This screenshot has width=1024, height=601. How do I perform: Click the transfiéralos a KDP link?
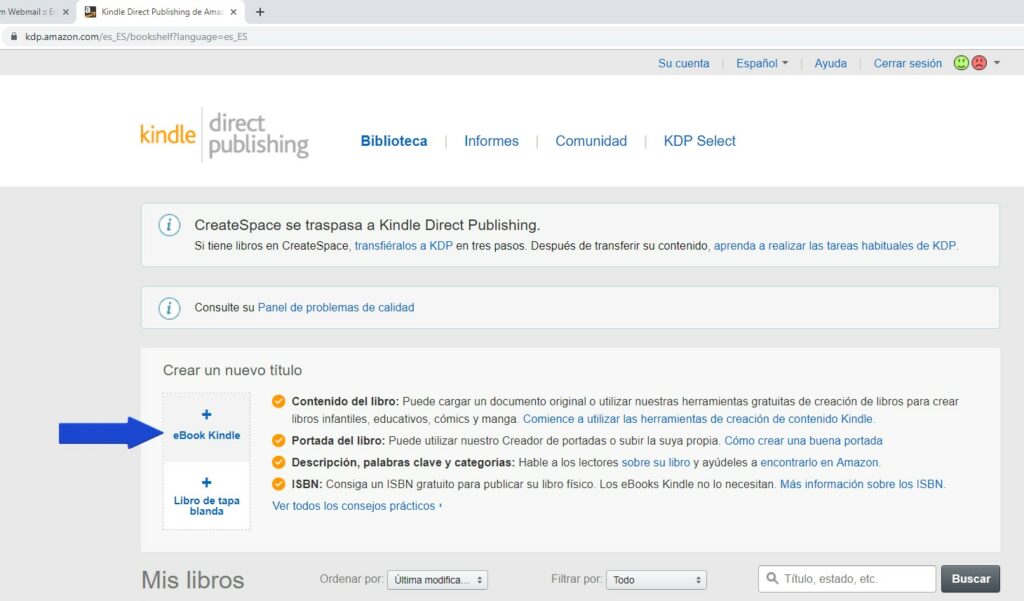click(403, 246)
